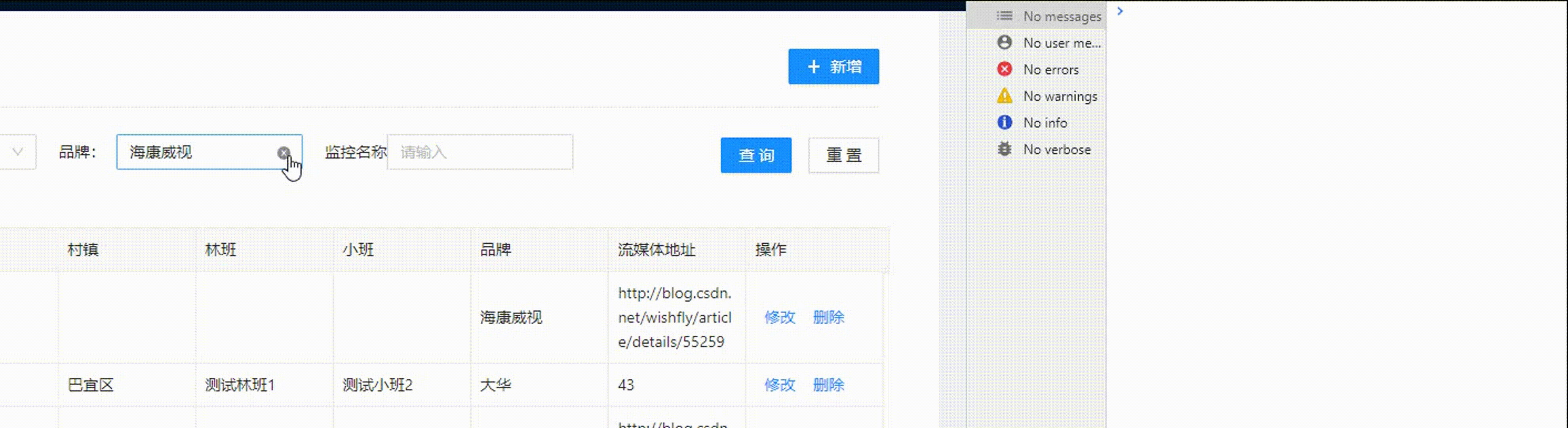Click the No verbose bug icon

pos(1004,149)
